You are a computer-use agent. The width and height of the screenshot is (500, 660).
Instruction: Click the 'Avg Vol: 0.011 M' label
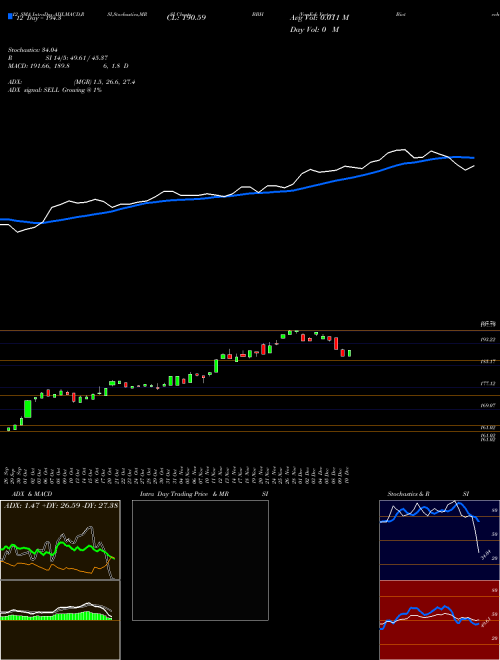319,18
